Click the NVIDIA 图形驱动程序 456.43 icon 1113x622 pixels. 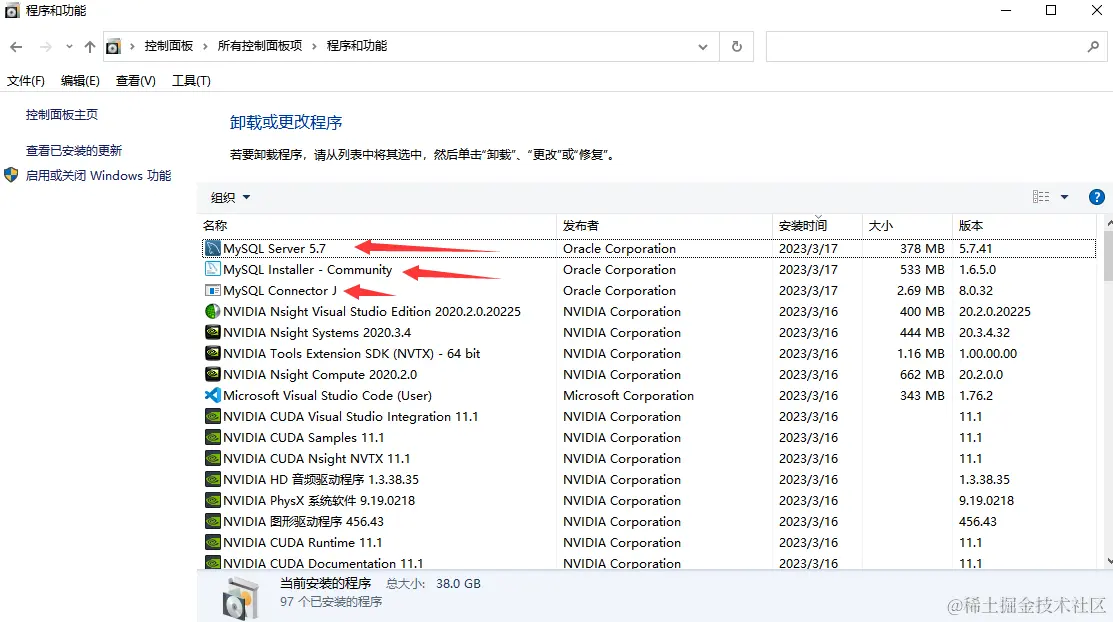[212, 521]
